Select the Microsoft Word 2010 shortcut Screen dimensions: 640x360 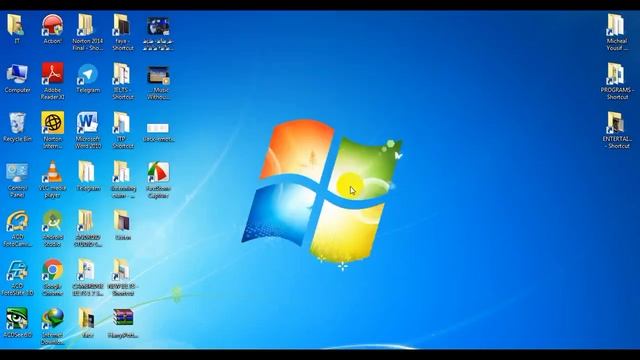pos(87,130)
